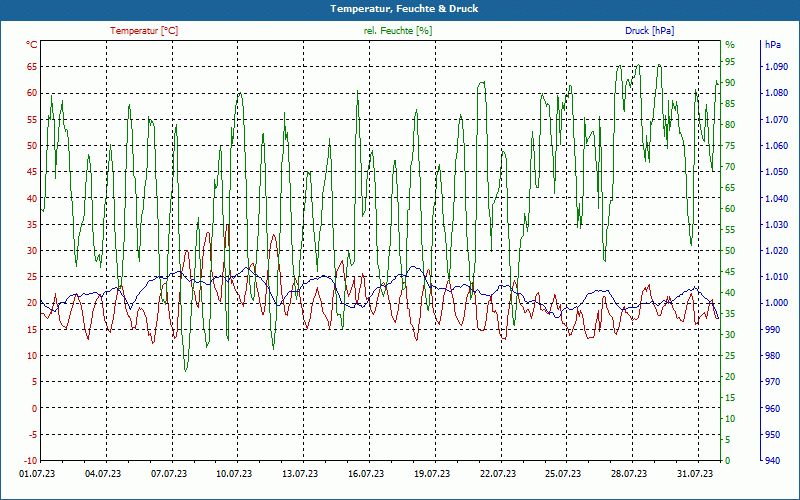Image resolution: width=800 pixels, height=500 pixels.
Task: Click pressure axis value "1.000"
Action: (777, 303)
